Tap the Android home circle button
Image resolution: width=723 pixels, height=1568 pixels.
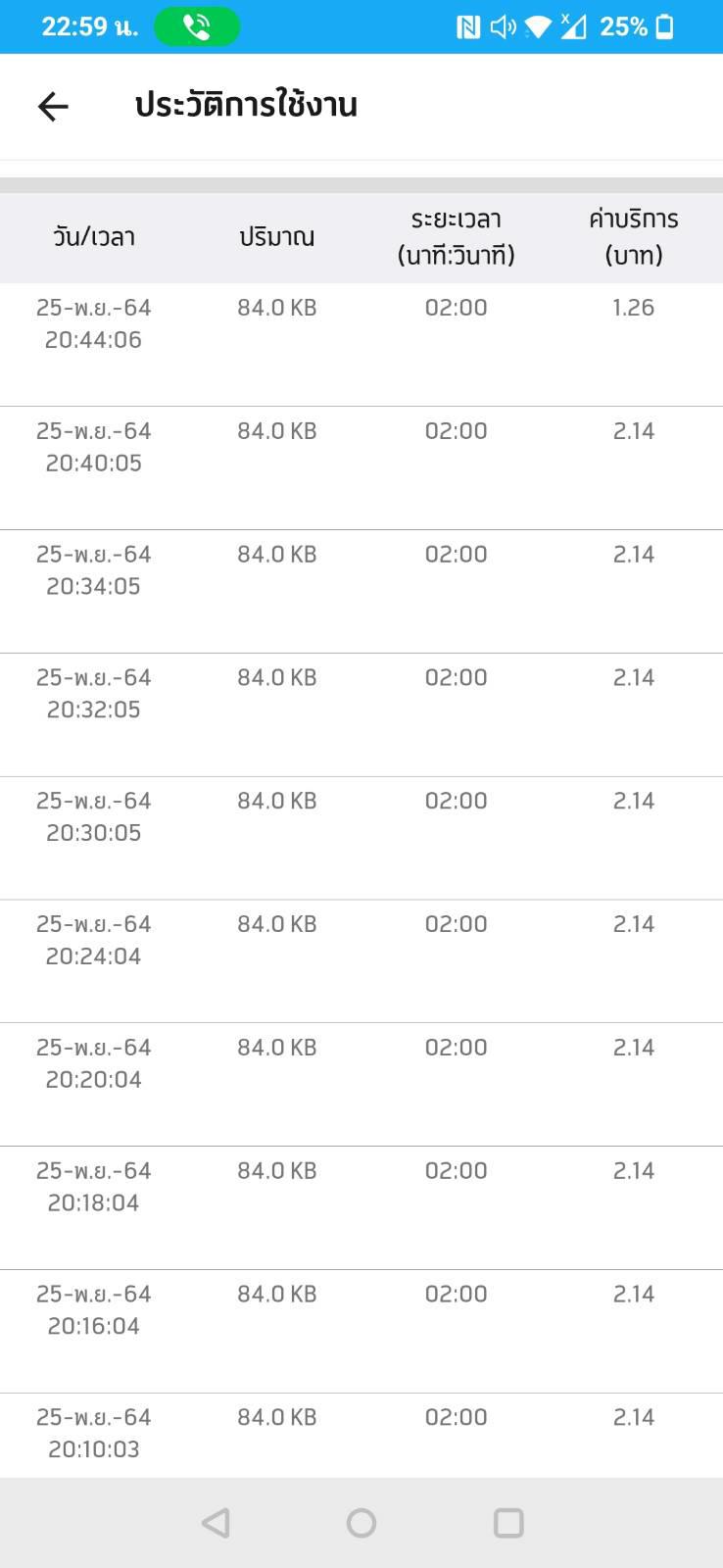tap(361, 1523)
